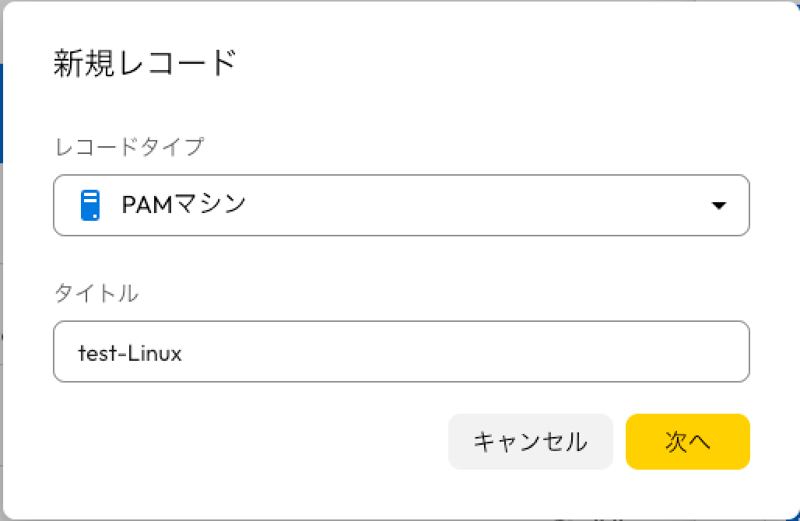Click the PAM machine server icon
Viewport: 800px width, 521px height.
click(x=91, y=205)
